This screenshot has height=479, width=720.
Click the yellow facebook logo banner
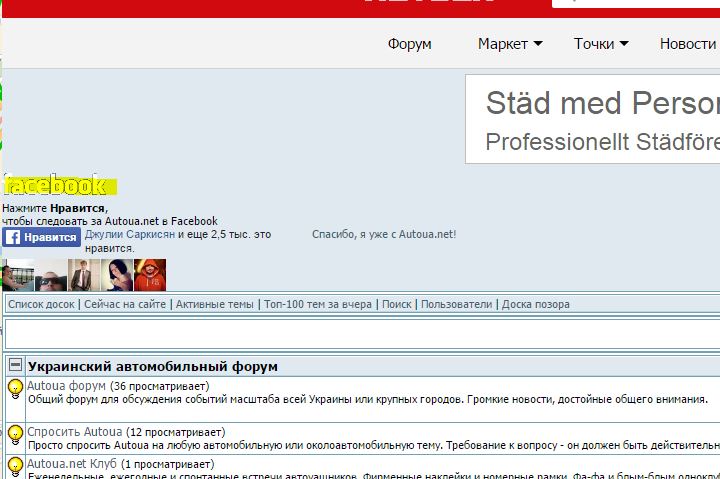point(60,186)
